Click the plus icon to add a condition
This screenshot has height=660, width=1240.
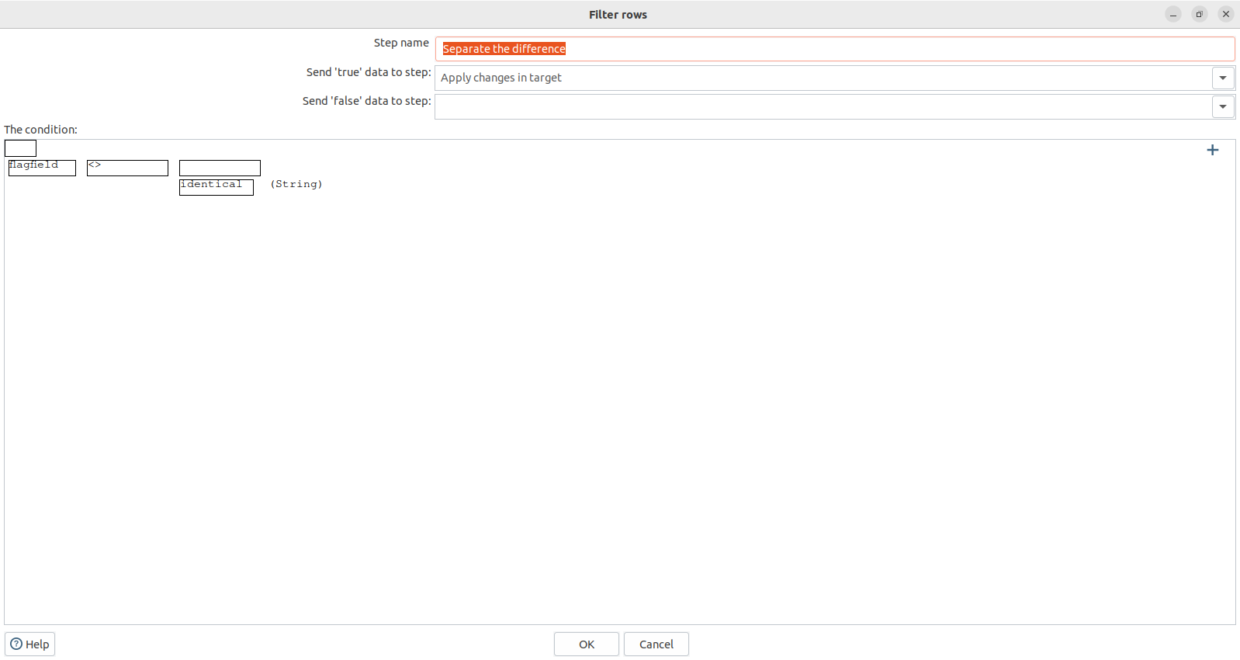tap(1212, 149)
